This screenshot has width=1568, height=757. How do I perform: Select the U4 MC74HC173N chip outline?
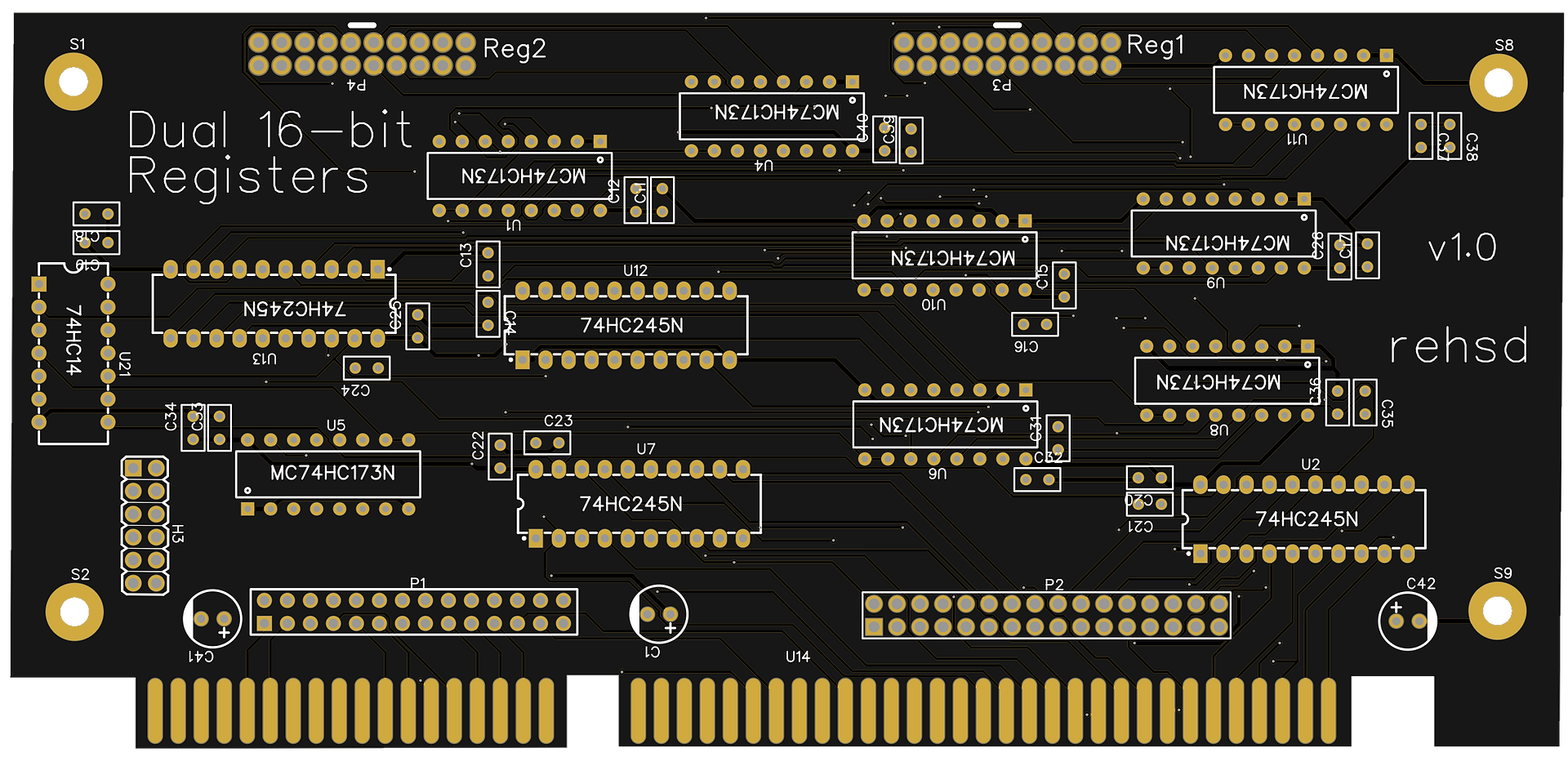772,116
